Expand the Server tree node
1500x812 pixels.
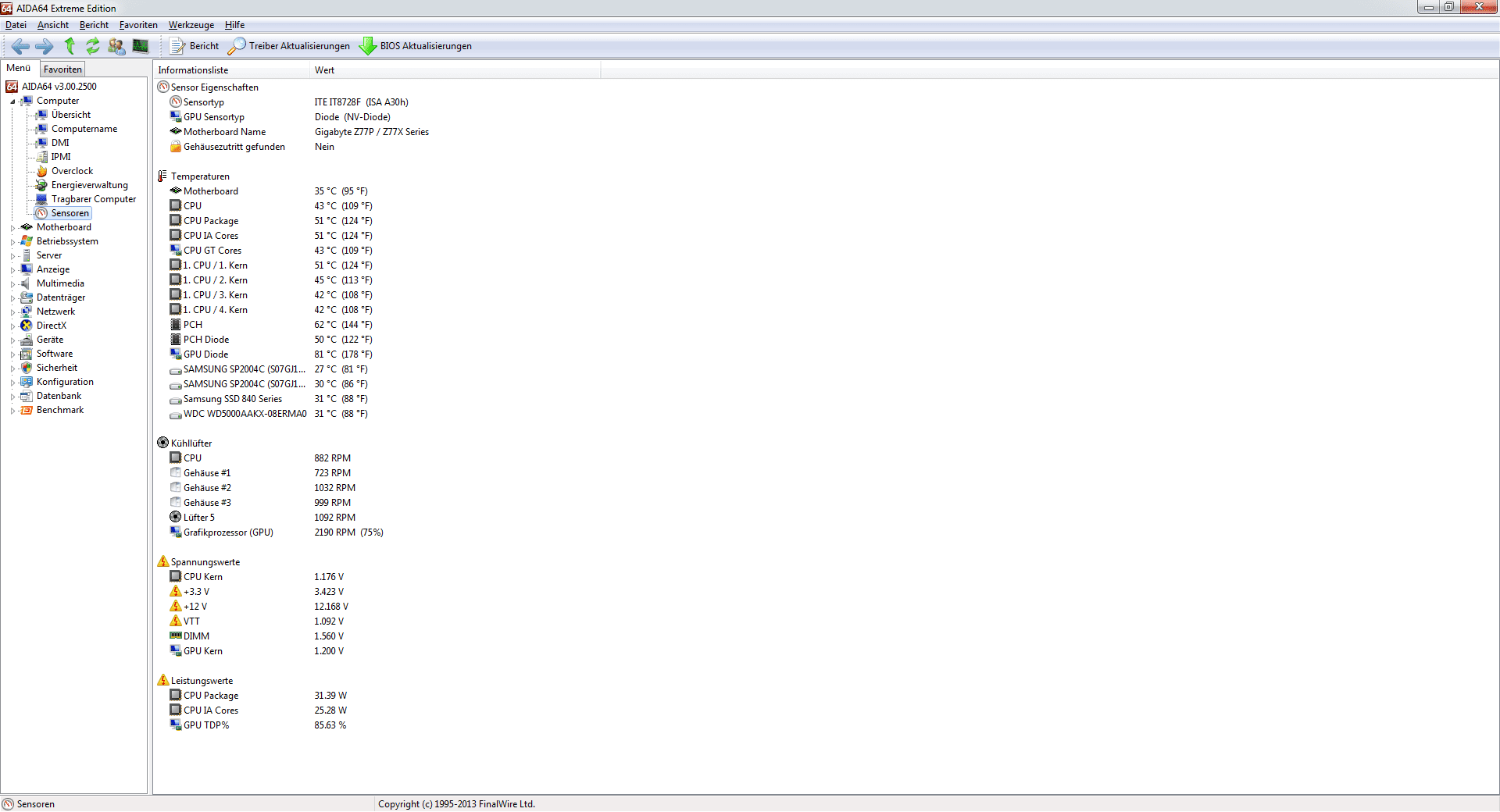(x=12, y=256)
